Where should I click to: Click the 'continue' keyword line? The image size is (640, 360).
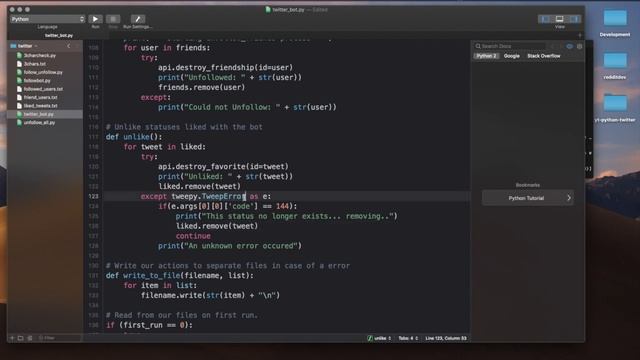coord(193,236)
